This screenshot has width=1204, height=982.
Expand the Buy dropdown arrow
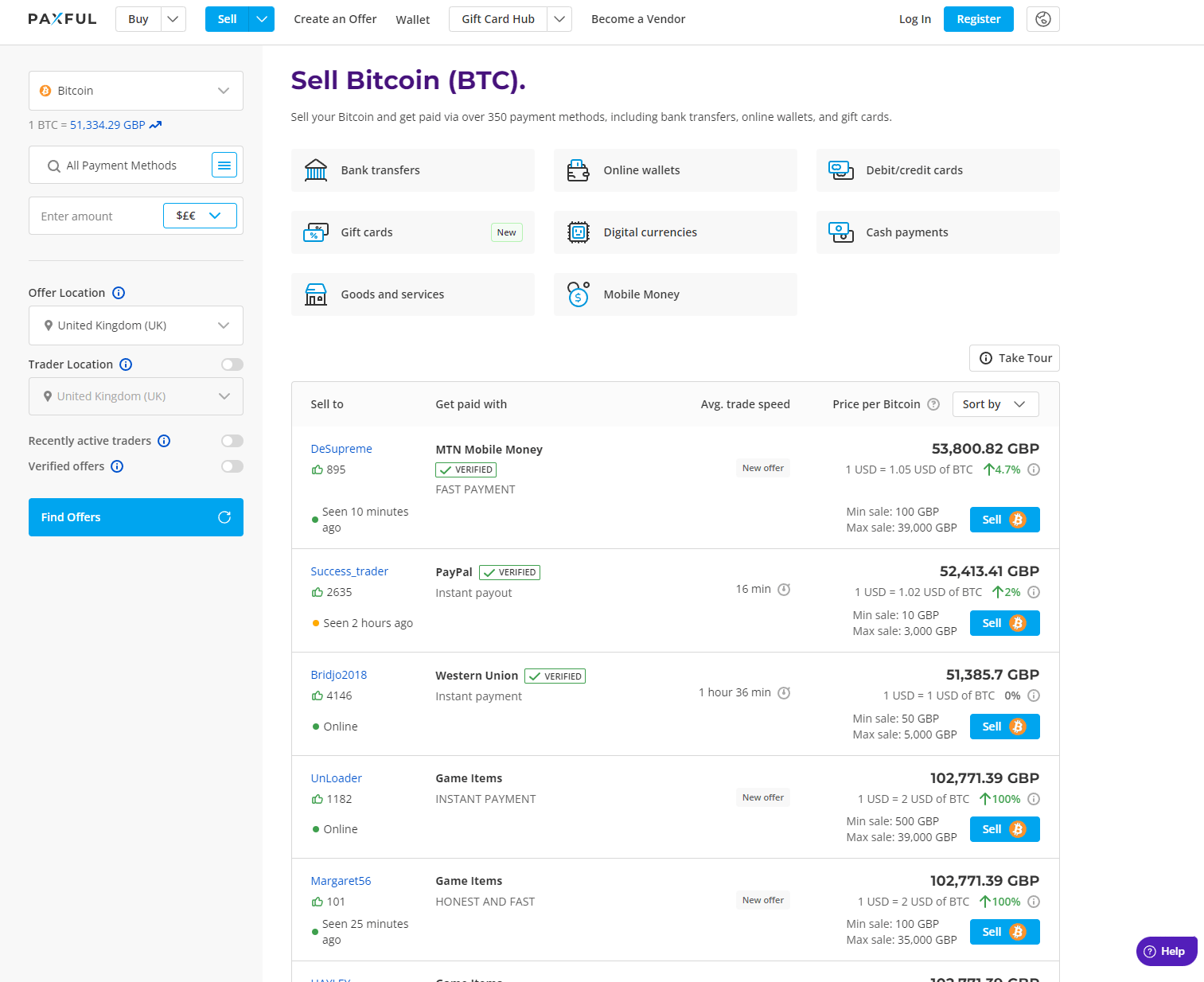point(173,19)
